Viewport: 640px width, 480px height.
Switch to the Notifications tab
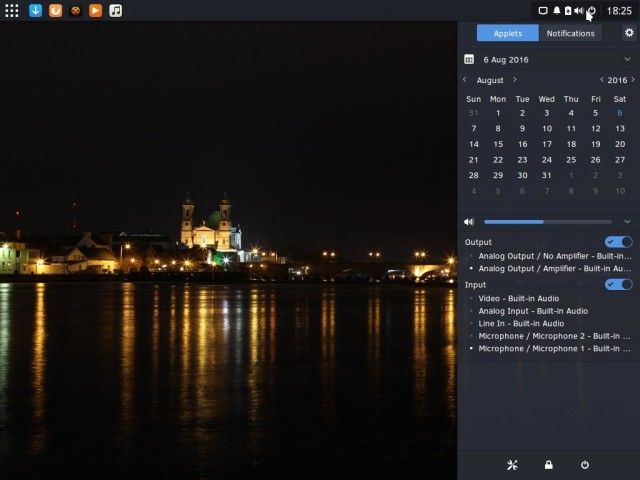[x=570, y=33]
